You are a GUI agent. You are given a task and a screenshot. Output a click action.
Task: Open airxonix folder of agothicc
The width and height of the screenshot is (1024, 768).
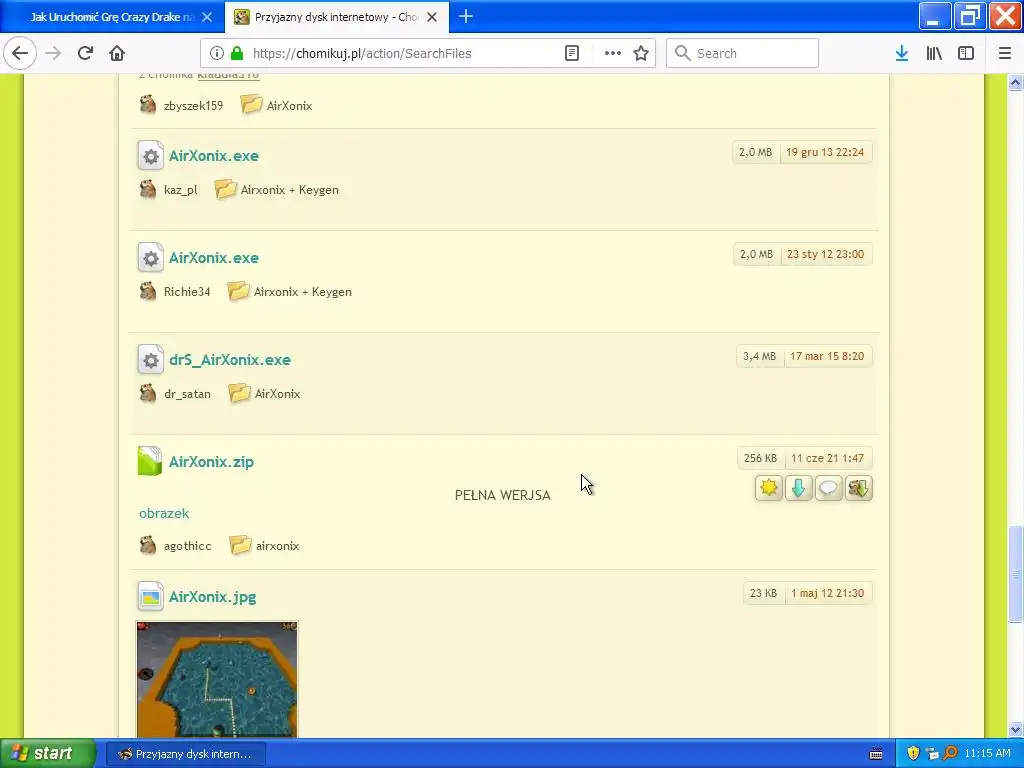coord(277,546)
